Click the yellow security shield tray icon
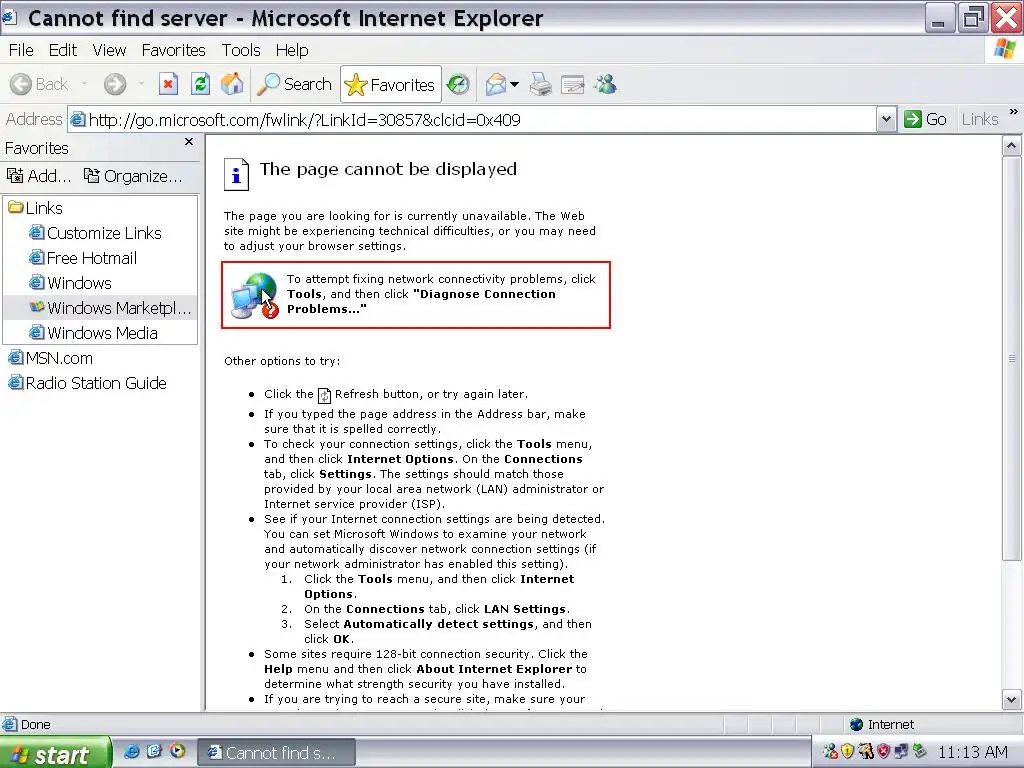Image resolution: width=1024 pixels, height=768 pixels. [848, 752]
